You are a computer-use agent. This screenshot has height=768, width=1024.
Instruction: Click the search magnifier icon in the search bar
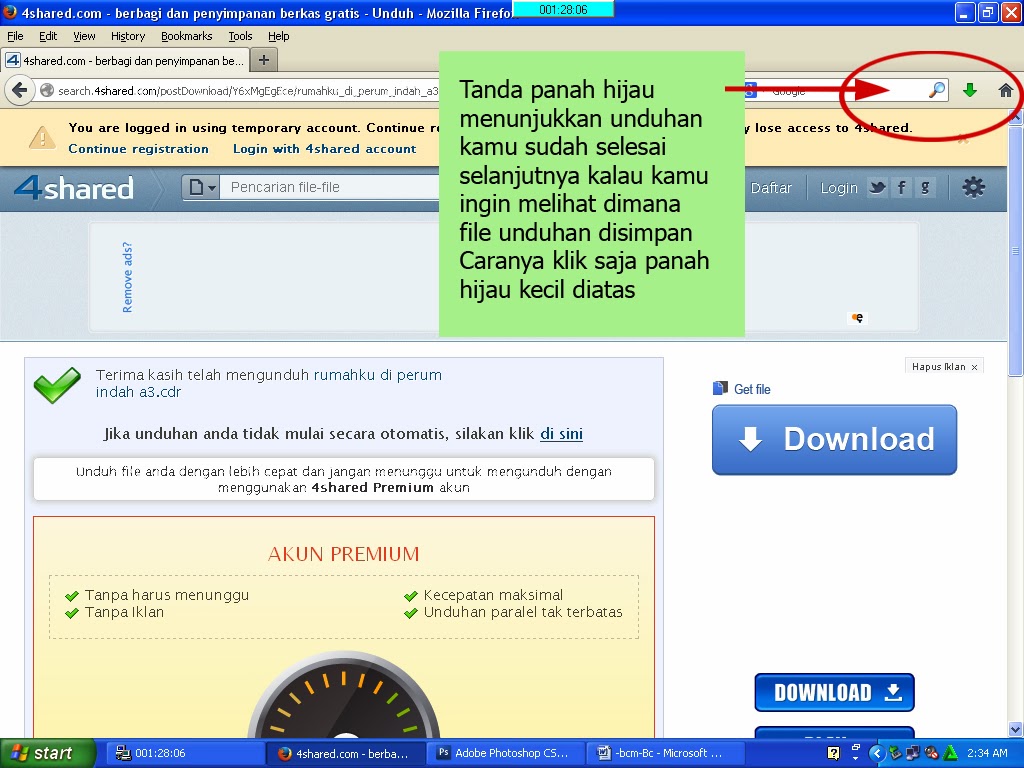tap(937, 89)
